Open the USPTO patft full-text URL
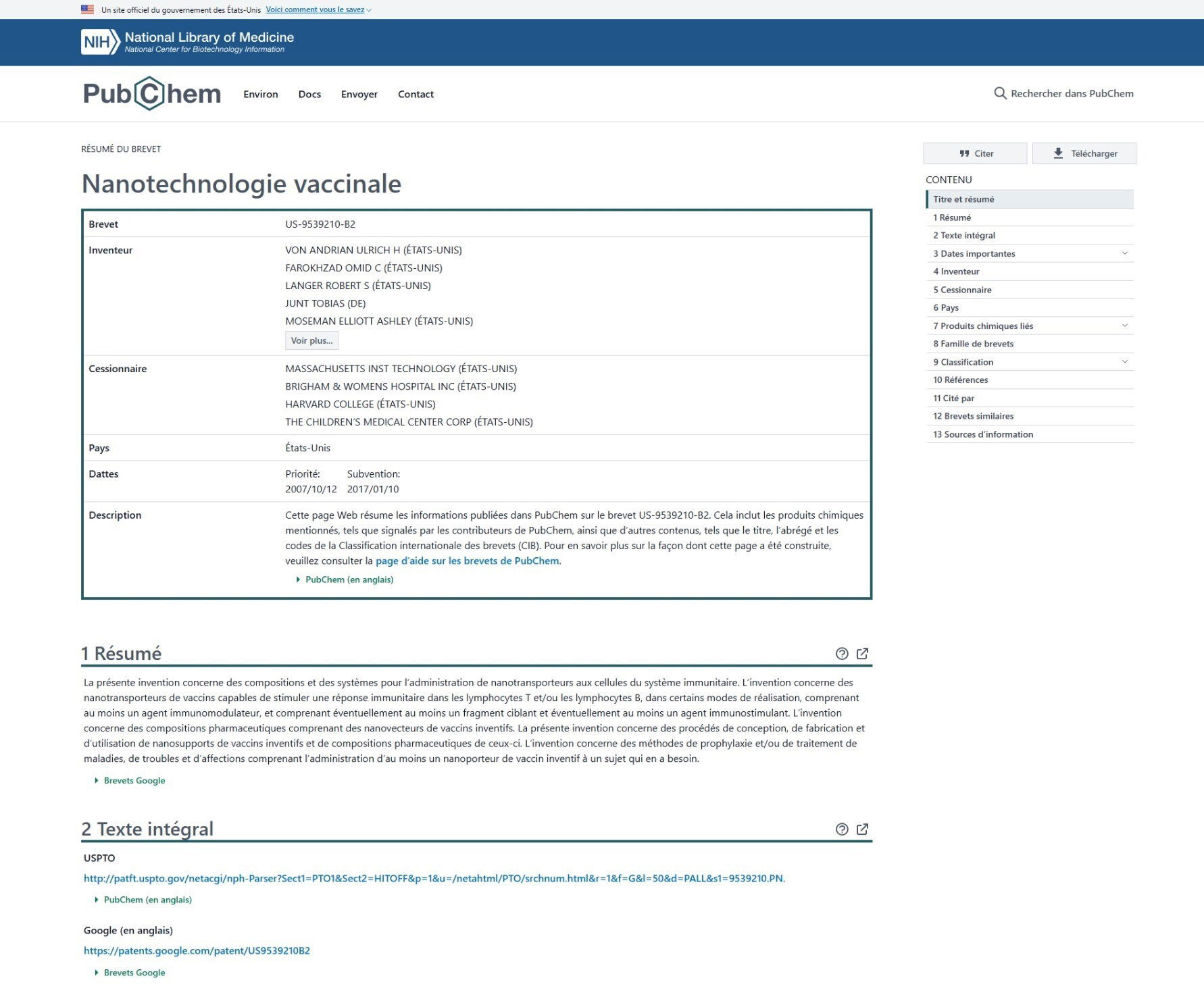 434,878
